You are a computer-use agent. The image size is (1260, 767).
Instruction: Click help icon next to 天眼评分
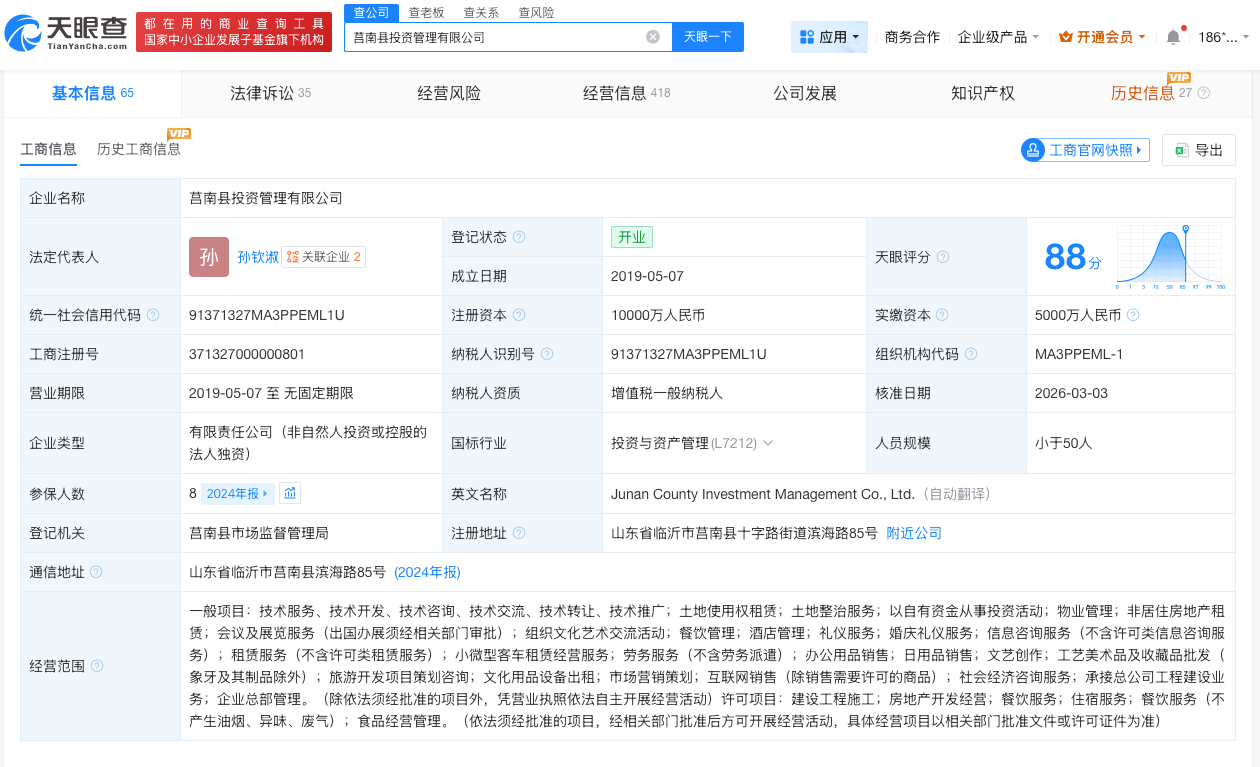[943, 257]
